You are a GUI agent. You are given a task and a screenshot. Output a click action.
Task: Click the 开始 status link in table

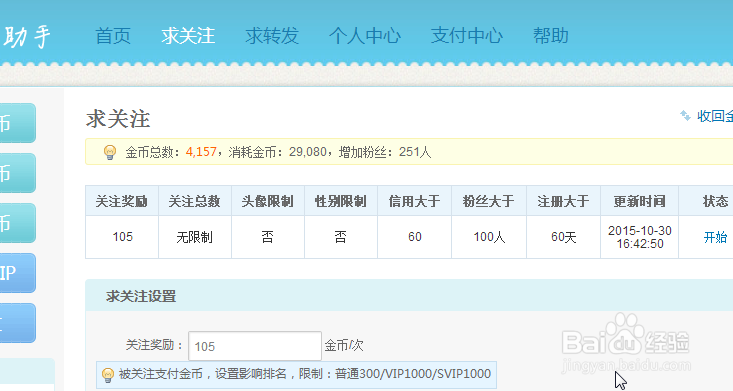(x=715, y=237)
